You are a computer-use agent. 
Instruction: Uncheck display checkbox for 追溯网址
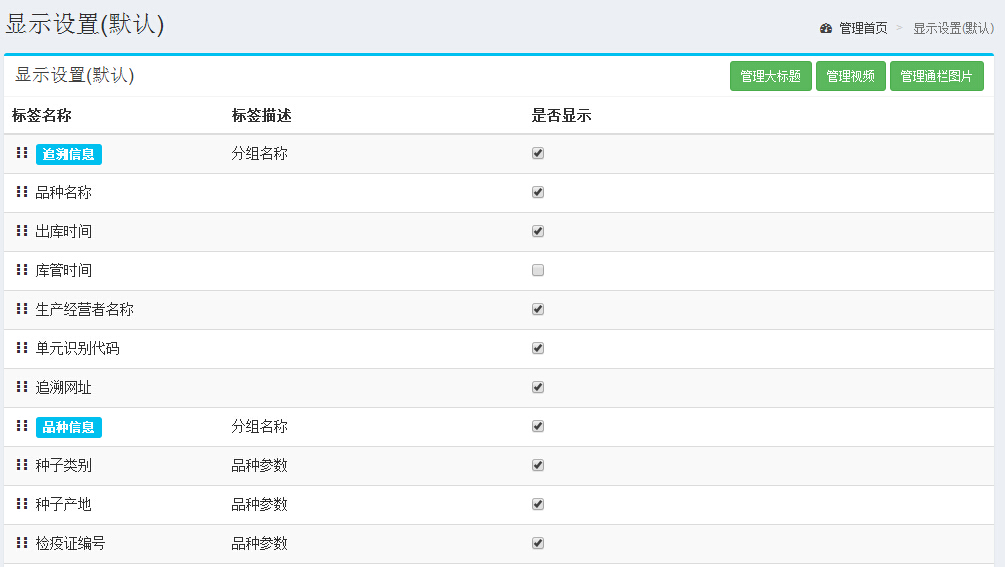click(538, 388)
